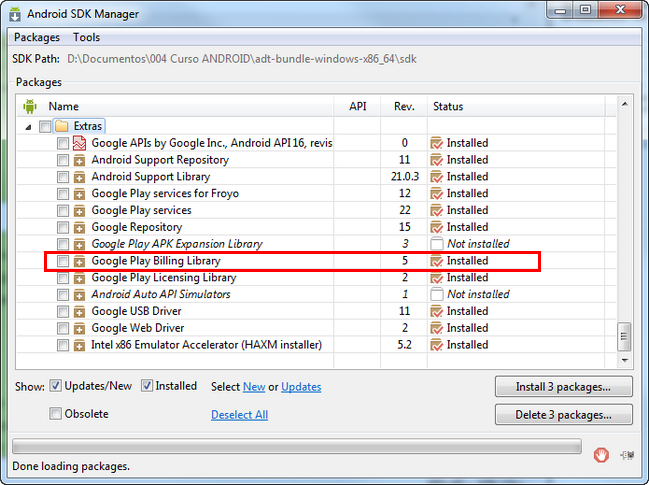
Task: Click the SDK Path value text
Action: coord(242,59)
